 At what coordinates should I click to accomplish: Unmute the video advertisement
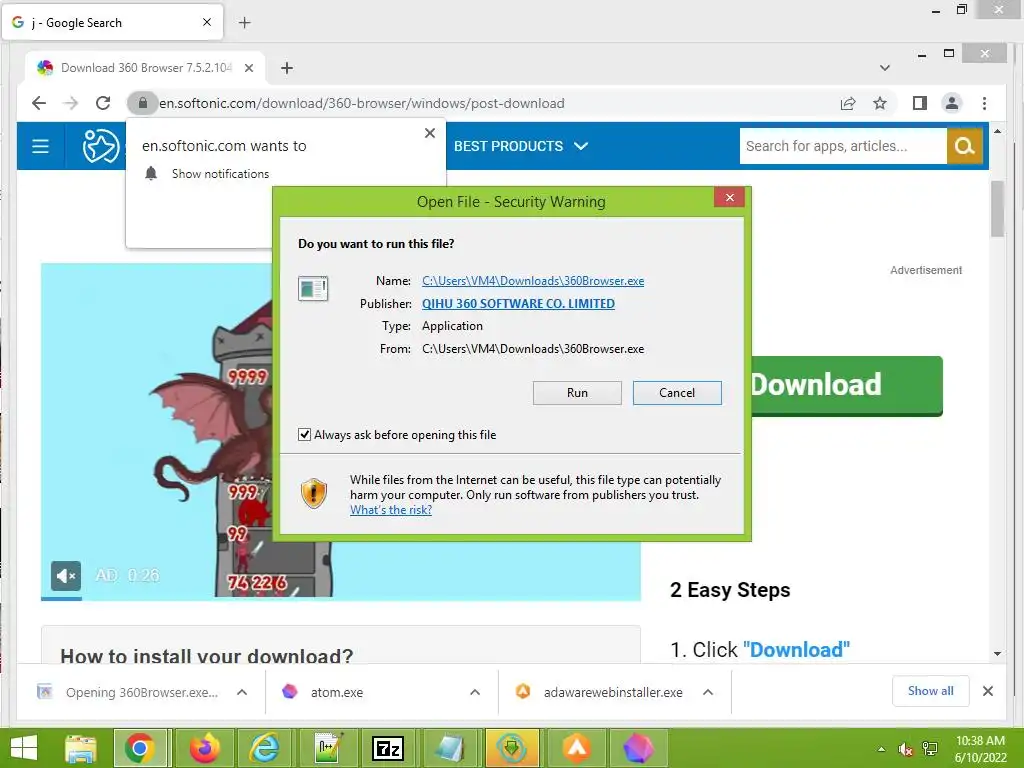tap(66, 576)
